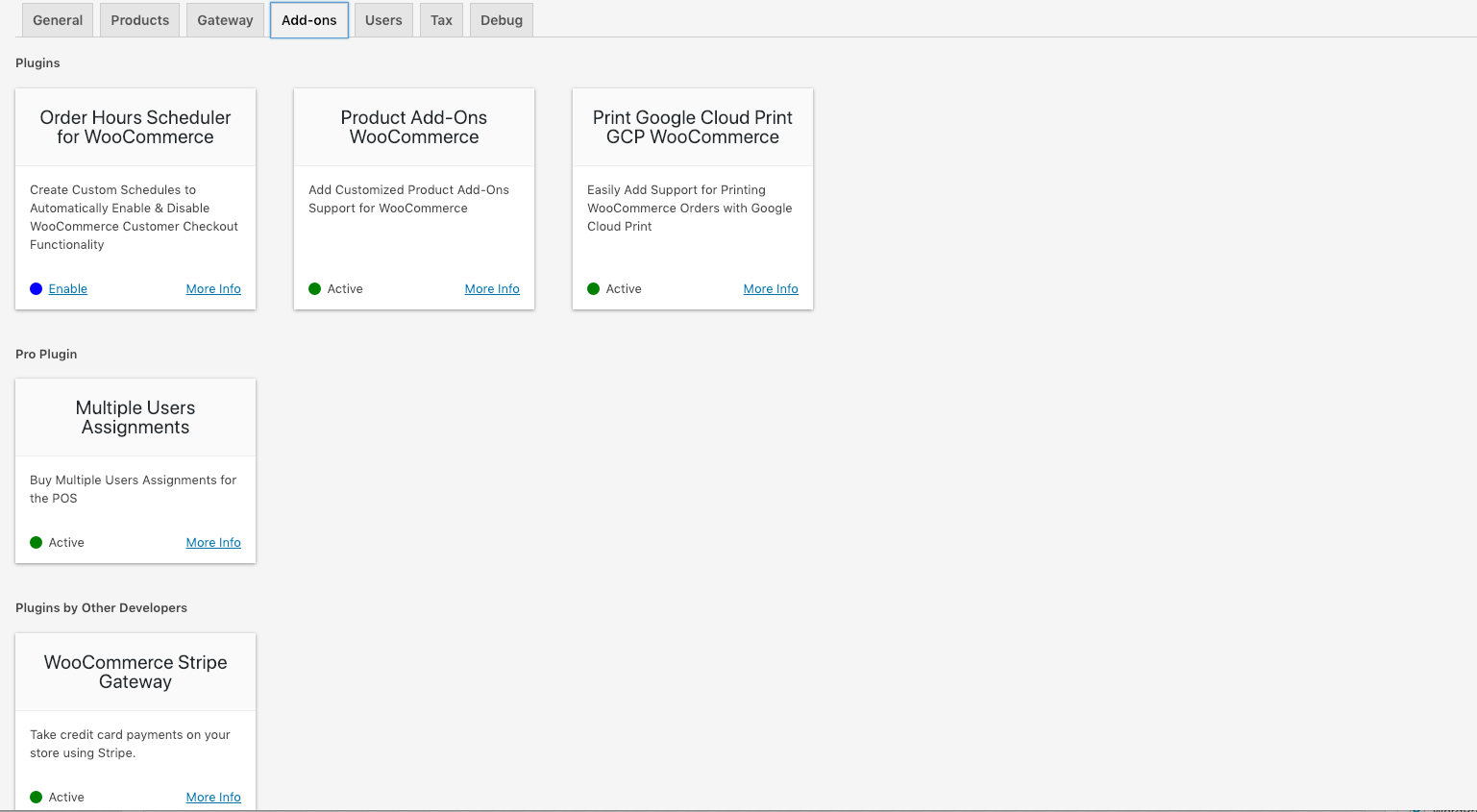Image resolution: width=1477 pixels, height=812 pixels.
Task: Click green Active dot on Product Add-Ons card
Action: point(315,289)
